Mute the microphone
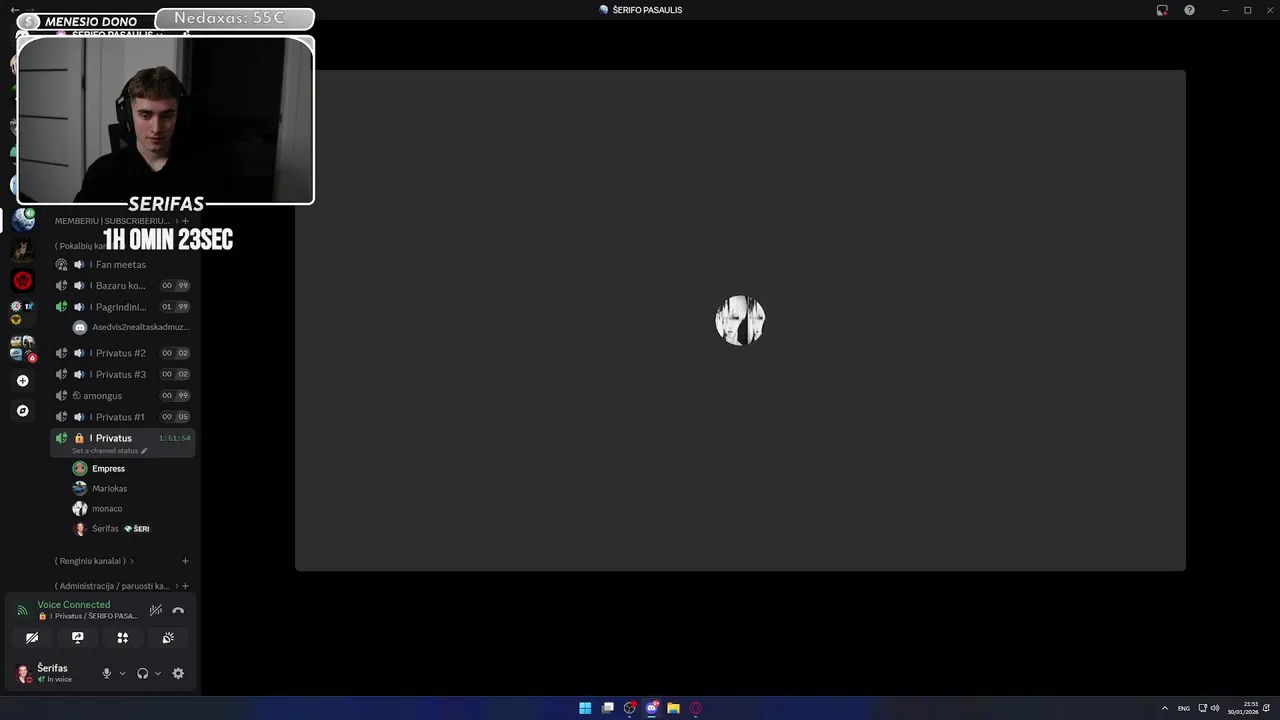 (106, 673)
